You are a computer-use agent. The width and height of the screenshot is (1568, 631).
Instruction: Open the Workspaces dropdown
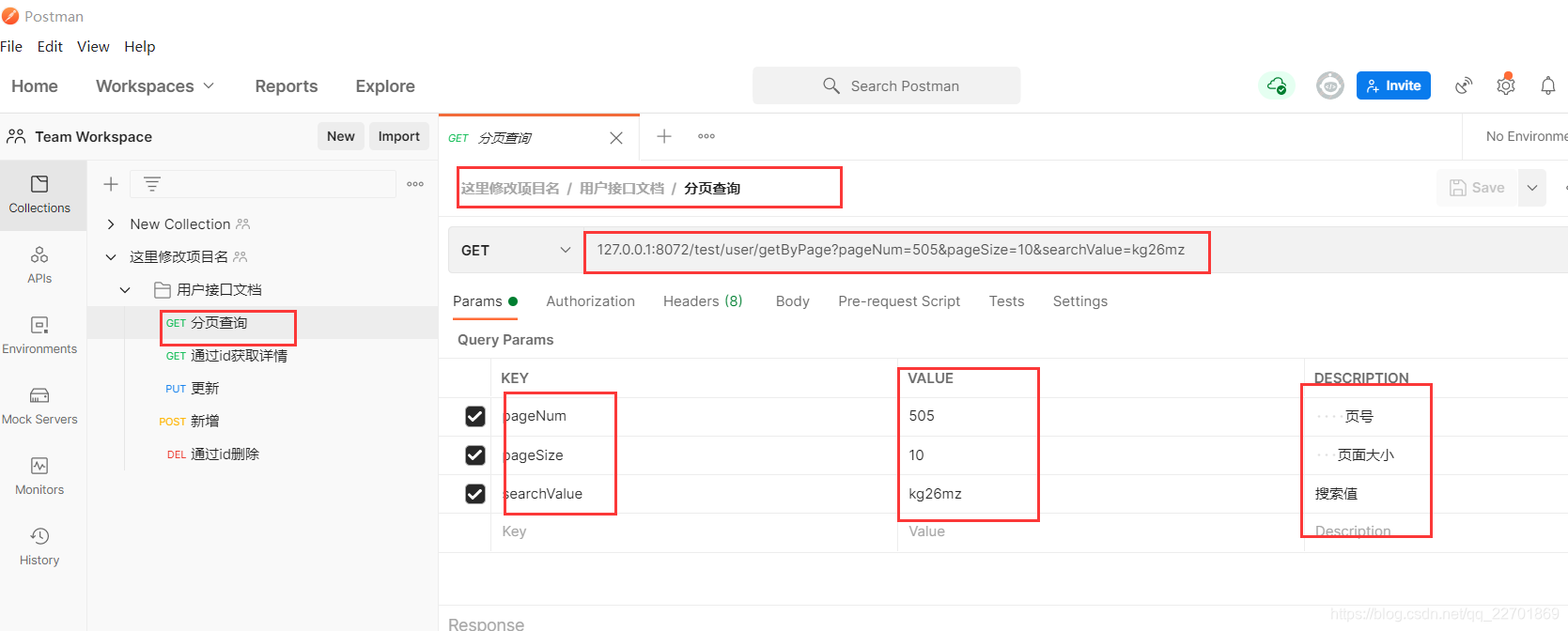pyautogui.click(x=155, y=86)
